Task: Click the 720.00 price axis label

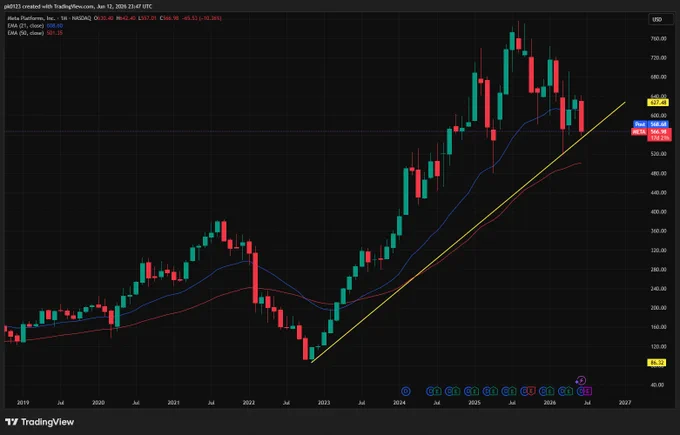Action: (658, 58)
